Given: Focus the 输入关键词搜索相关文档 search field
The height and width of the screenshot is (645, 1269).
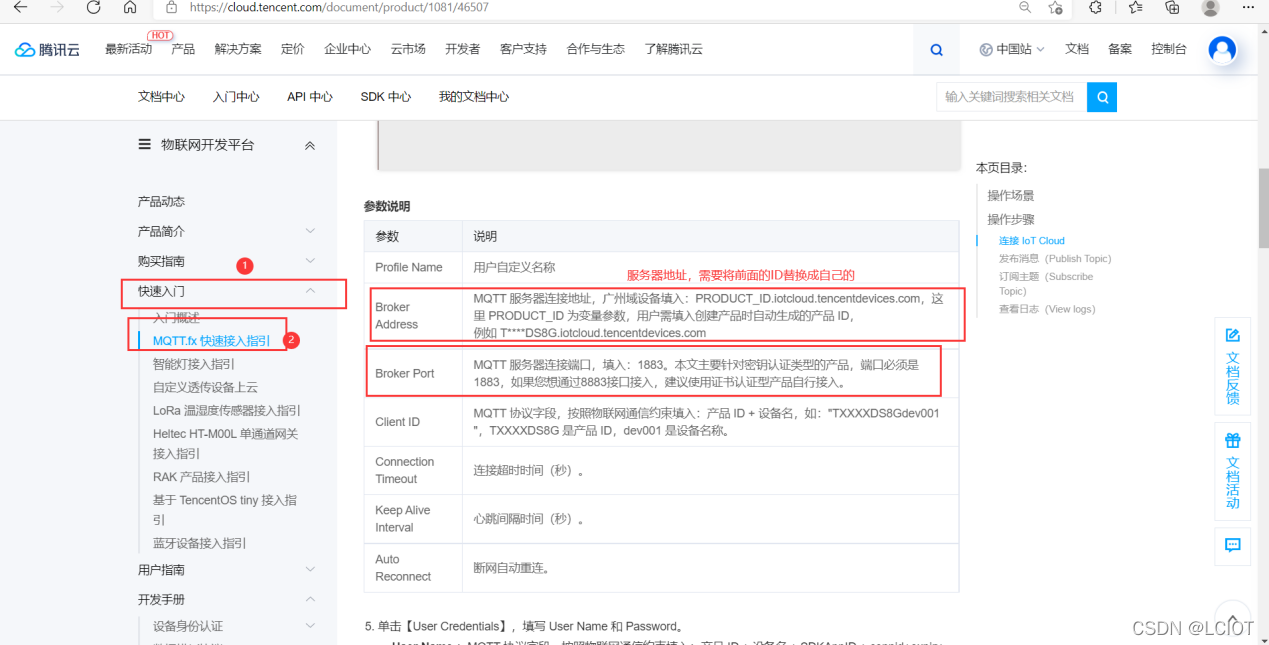Looking at the screenshot, I should 1012,97.
